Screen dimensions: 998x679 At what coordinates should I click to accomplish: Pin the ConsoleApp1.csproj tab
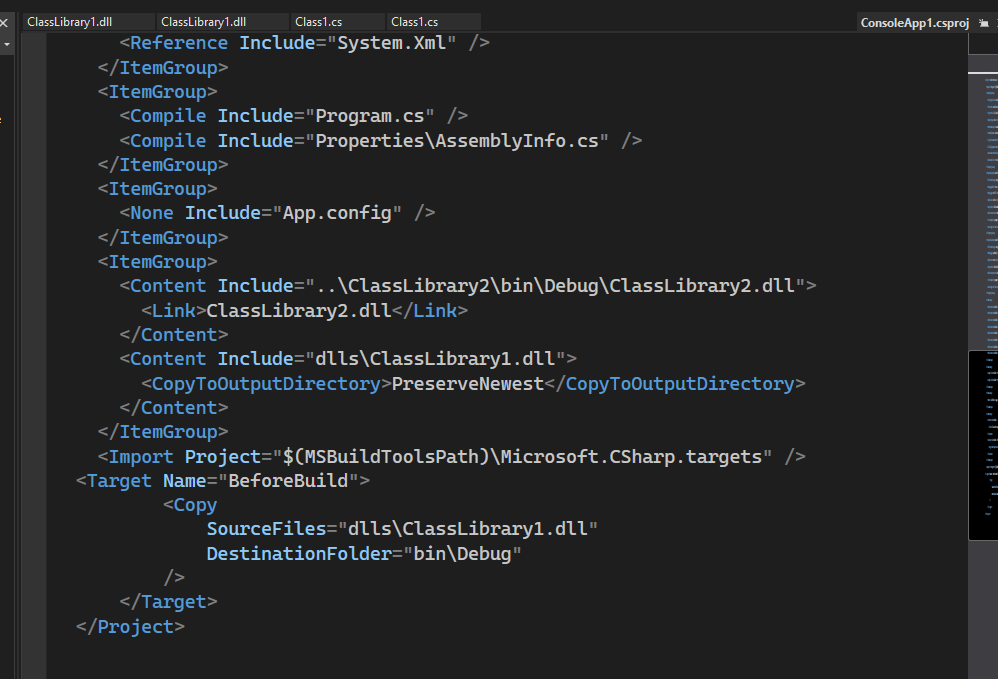tap(983, 23)
